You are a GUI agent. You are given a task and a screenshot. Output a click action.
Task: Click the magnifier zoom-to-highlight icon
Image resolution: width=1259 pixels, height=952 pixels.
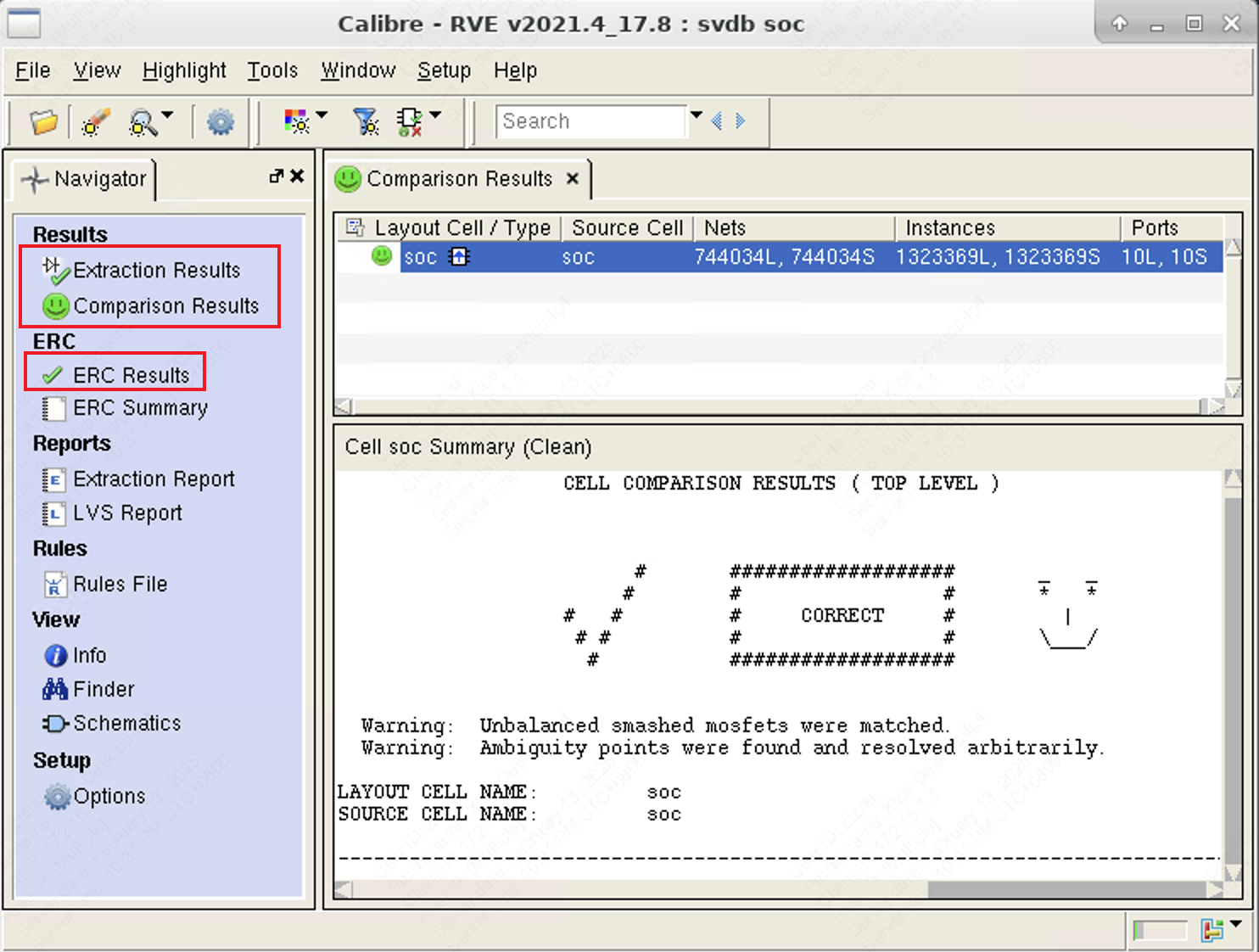[142, 124]
